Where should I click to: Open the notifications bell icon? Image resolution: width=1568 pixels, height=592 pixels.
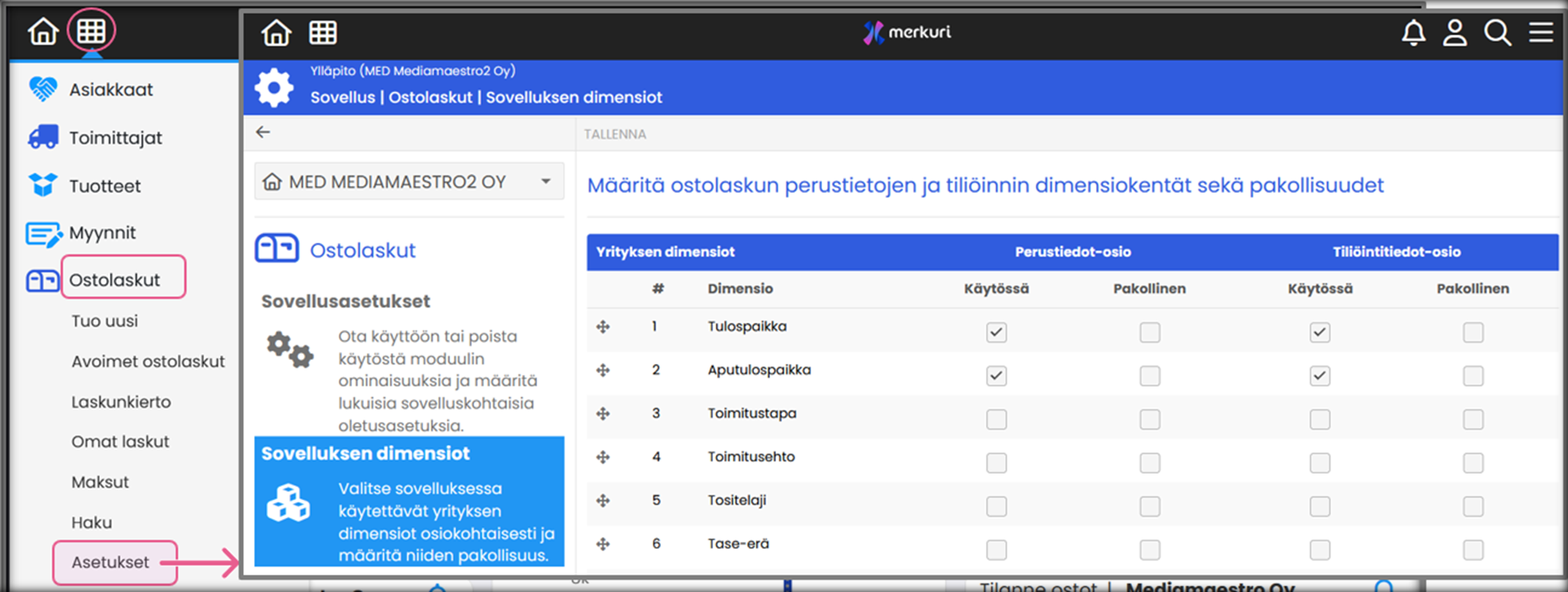(x=1413, y=33)
